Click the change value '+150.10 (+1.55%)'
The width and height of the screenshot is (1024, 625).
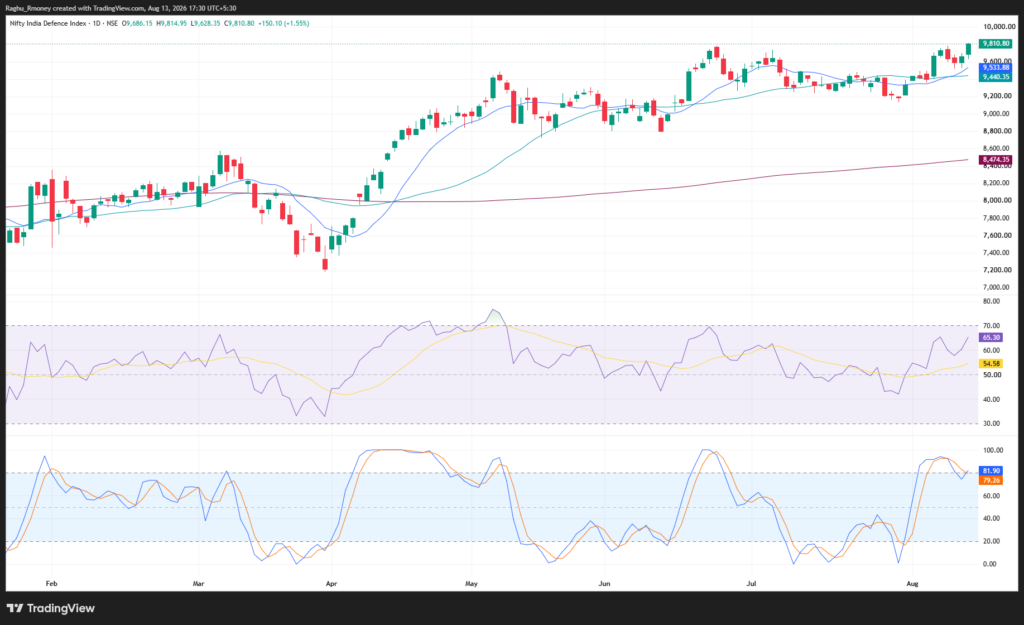(x=283, y=24)
